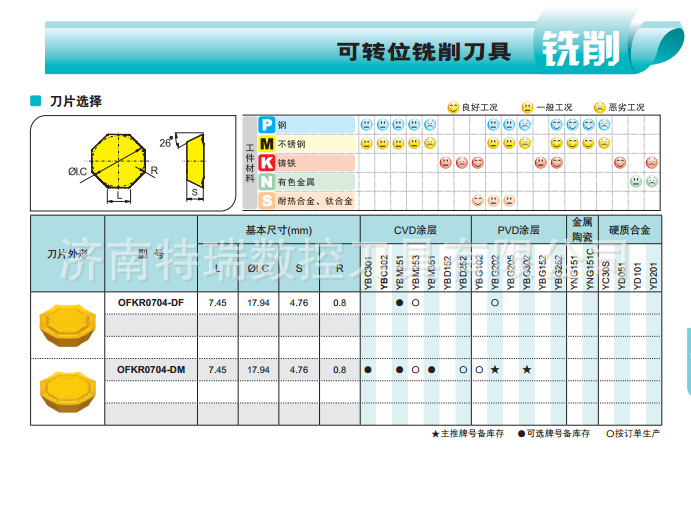Click the YC30S grade column label
The image size is (691, 505).
tap(606, 275)
